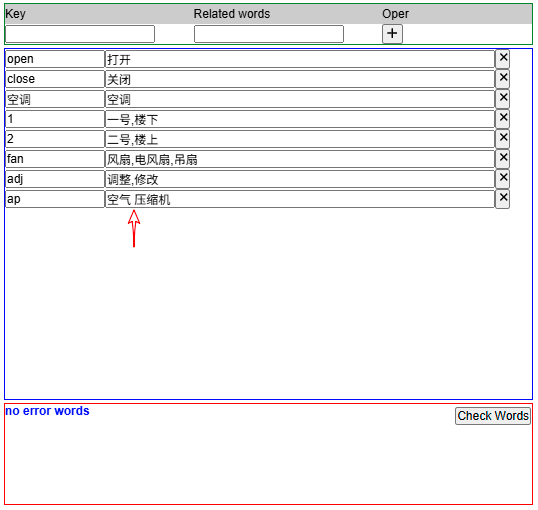Viewport: 538px width, 510px height.
Task: Remove the 空调 row using its X
Action: (503, 98)
